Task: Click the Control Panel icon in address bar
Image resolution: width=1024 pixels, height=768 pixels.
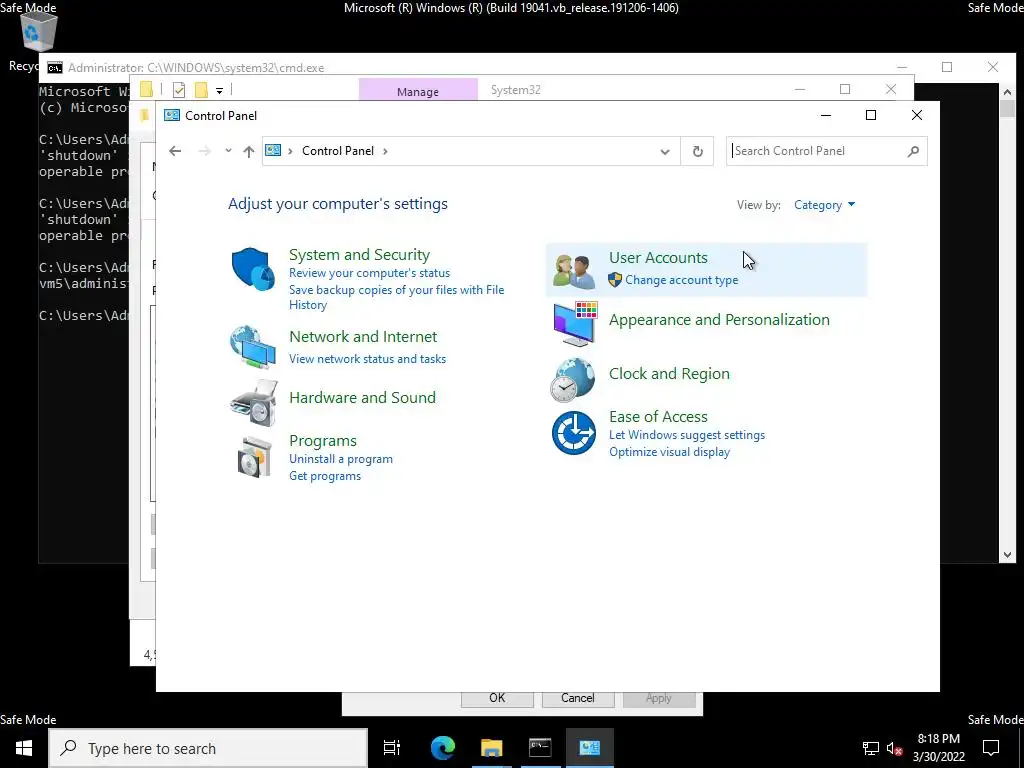Action: click(x=273, y=150)
